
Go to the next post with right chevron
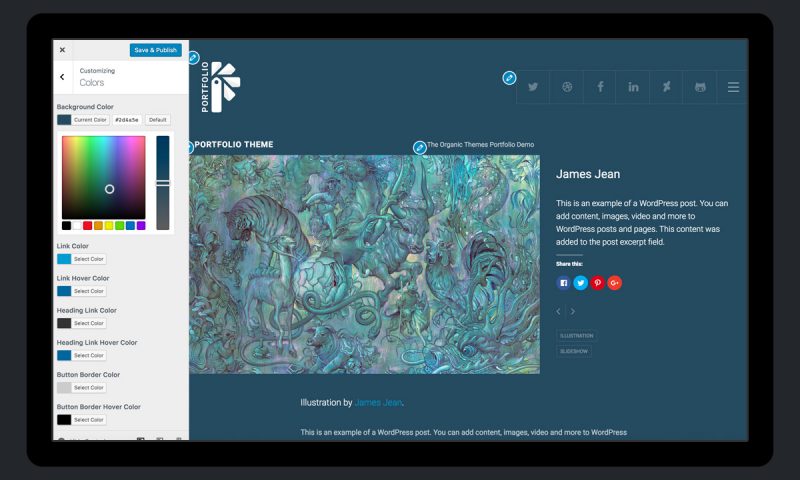pyautogui.click(x=572, y=311)
